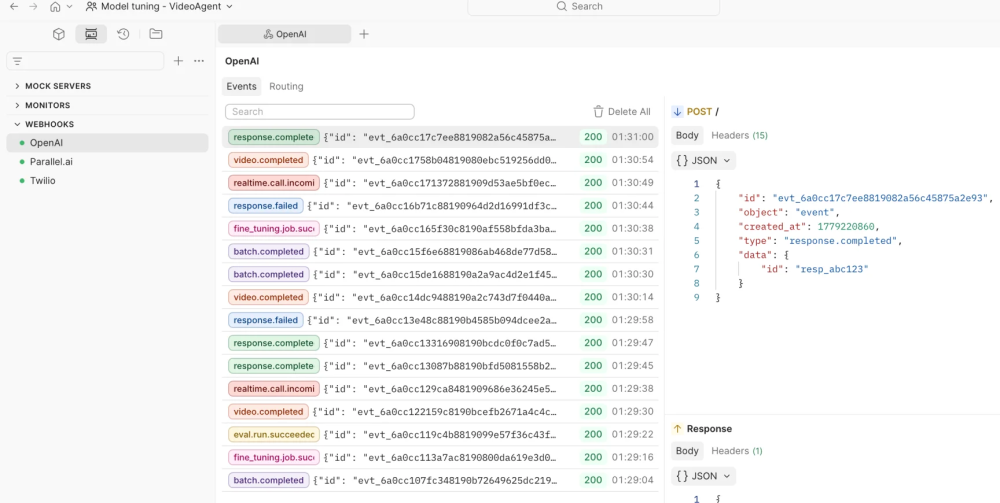Select the response.failed event at 01:30:44
The width and height of the screenshot is (1000, 503).
(440, 206)
